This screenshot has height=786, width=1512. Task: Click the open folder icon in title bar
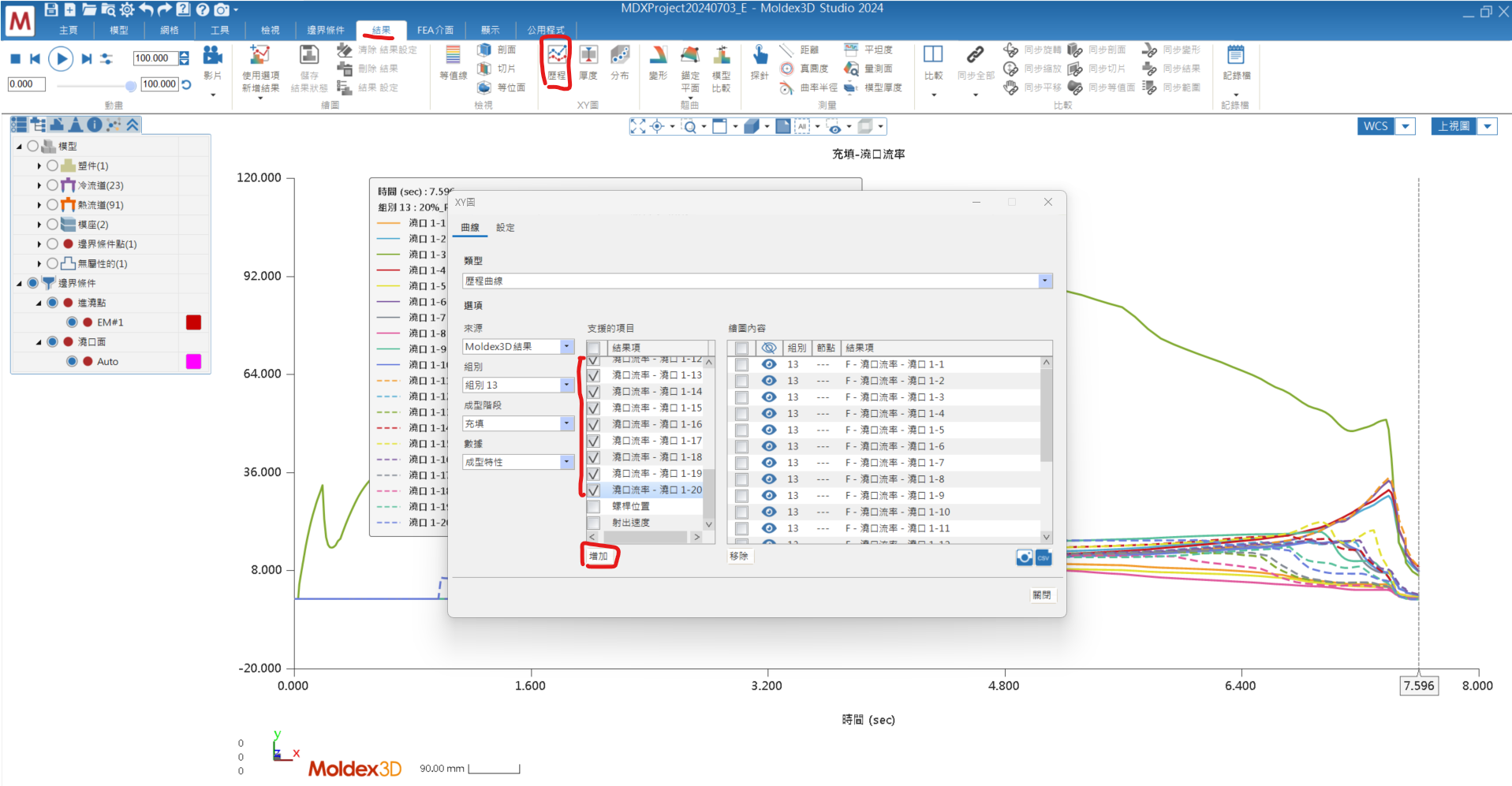[x=89, y=9]
